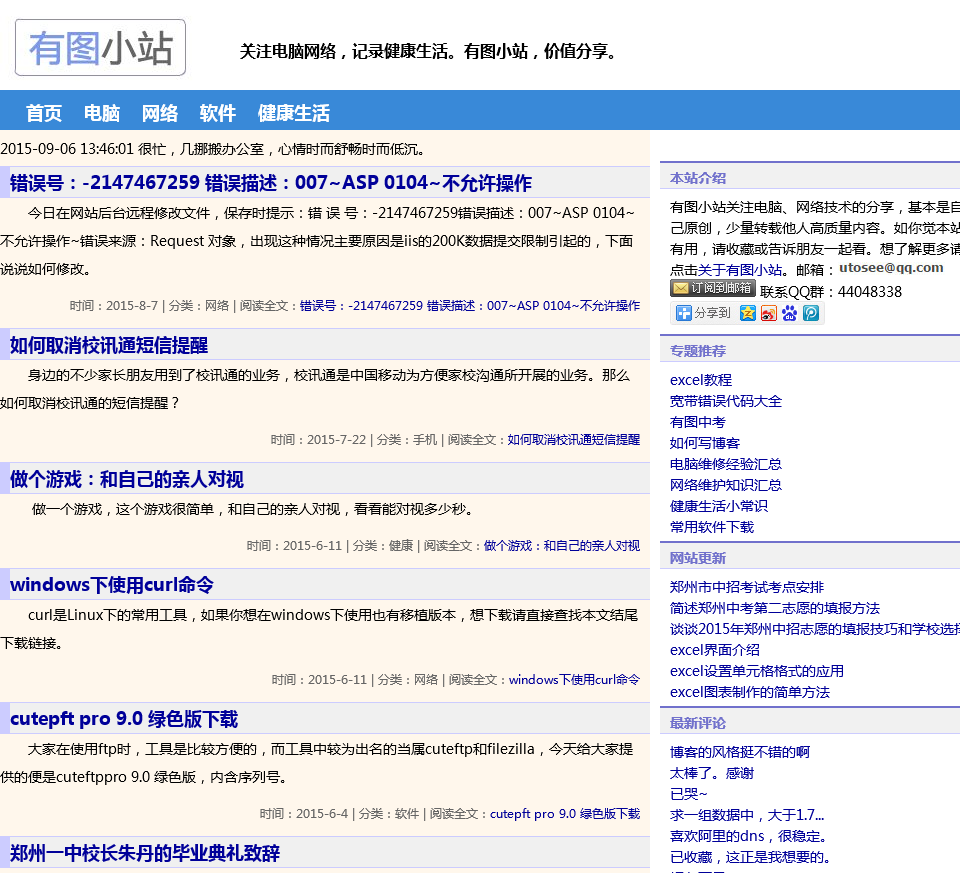
Task: Click the 订阅到邮箱 subscribe button
Action: [713, 288]
